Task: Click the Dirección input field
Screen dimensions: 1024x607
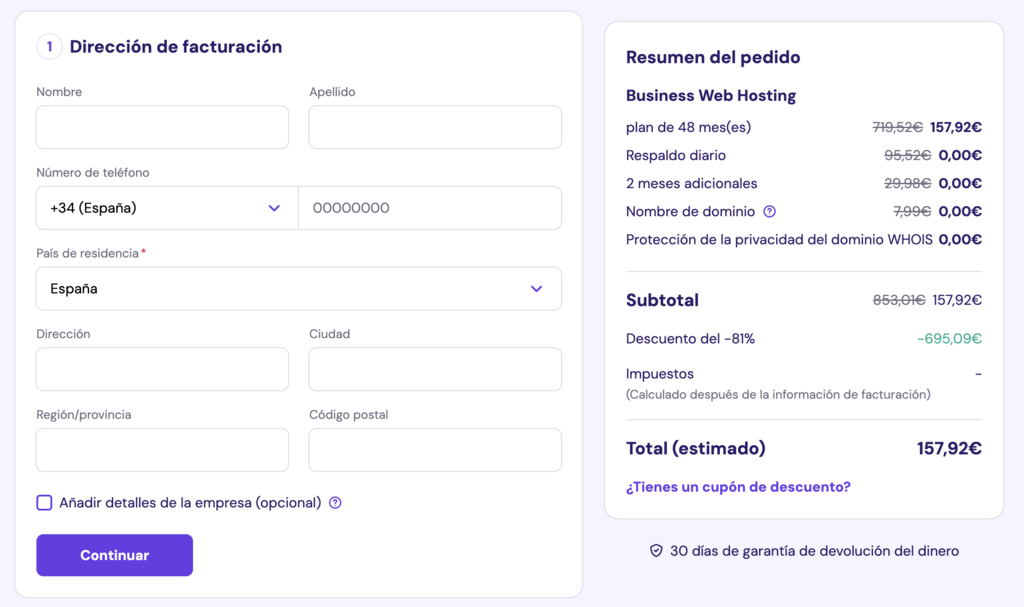Action: tap(162, 369)
